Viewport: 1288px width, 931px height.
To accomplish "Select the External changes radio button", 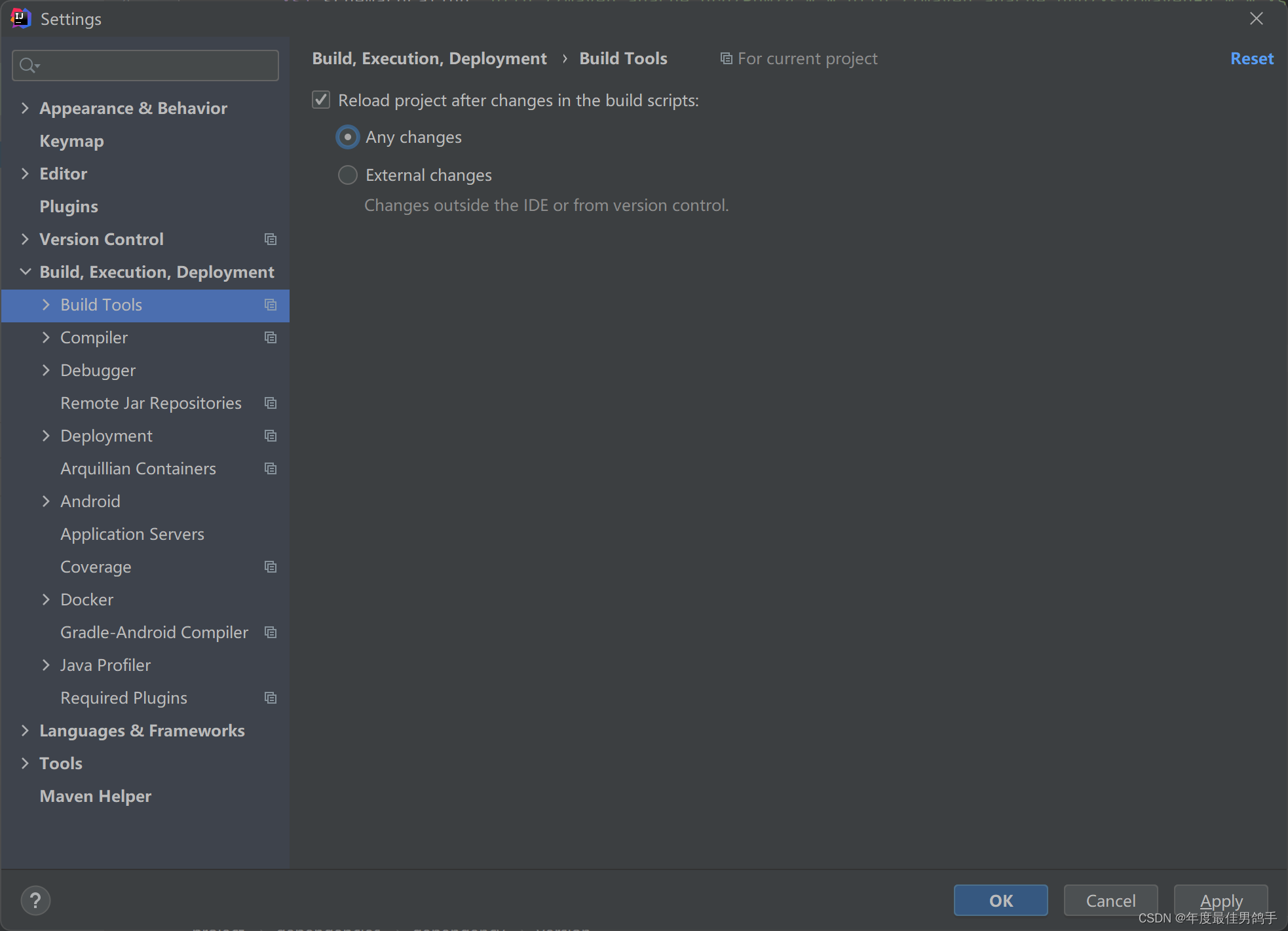I will click(x=347, y=175).
